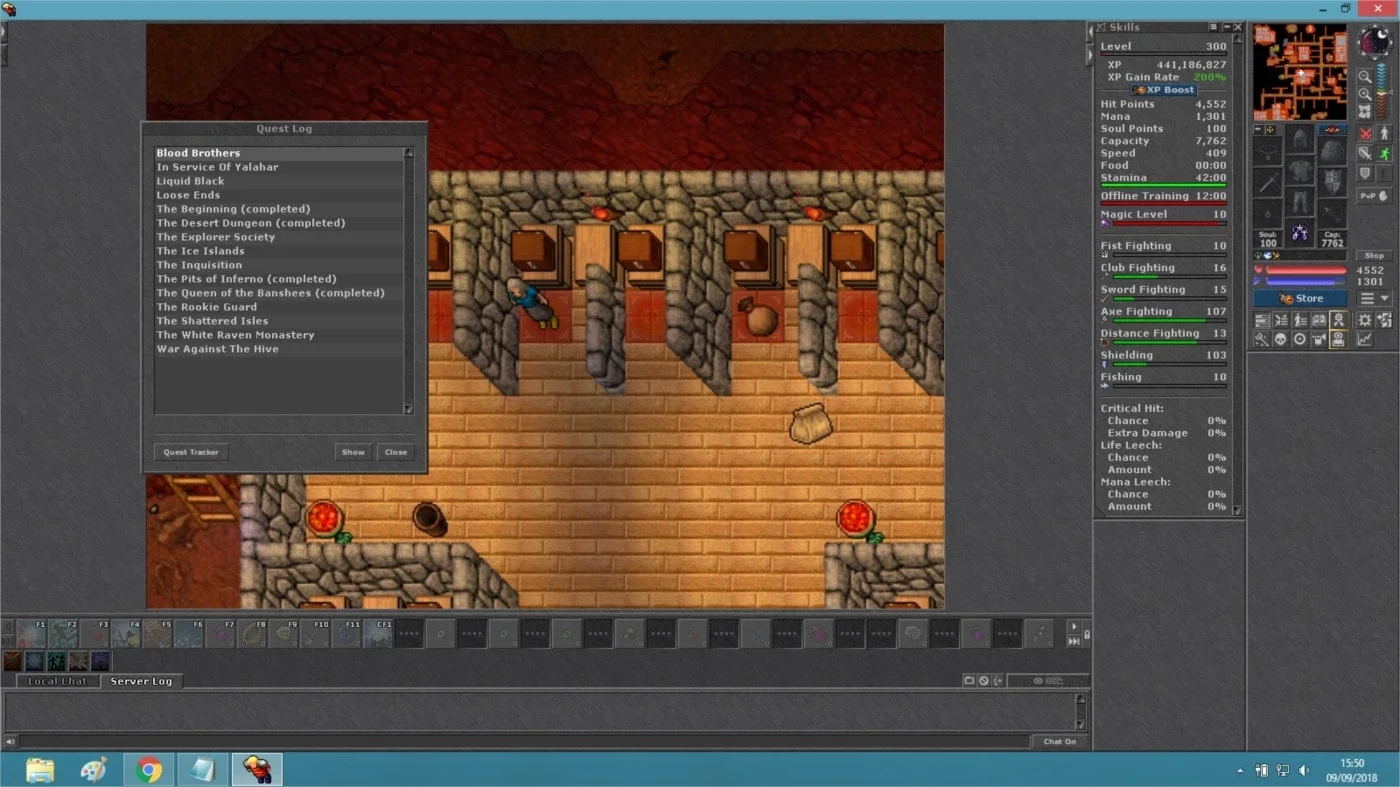The height and width of the screenshot is (787, 1400).
Task: Switch to the Server Log tab
Action: point(141,681)
